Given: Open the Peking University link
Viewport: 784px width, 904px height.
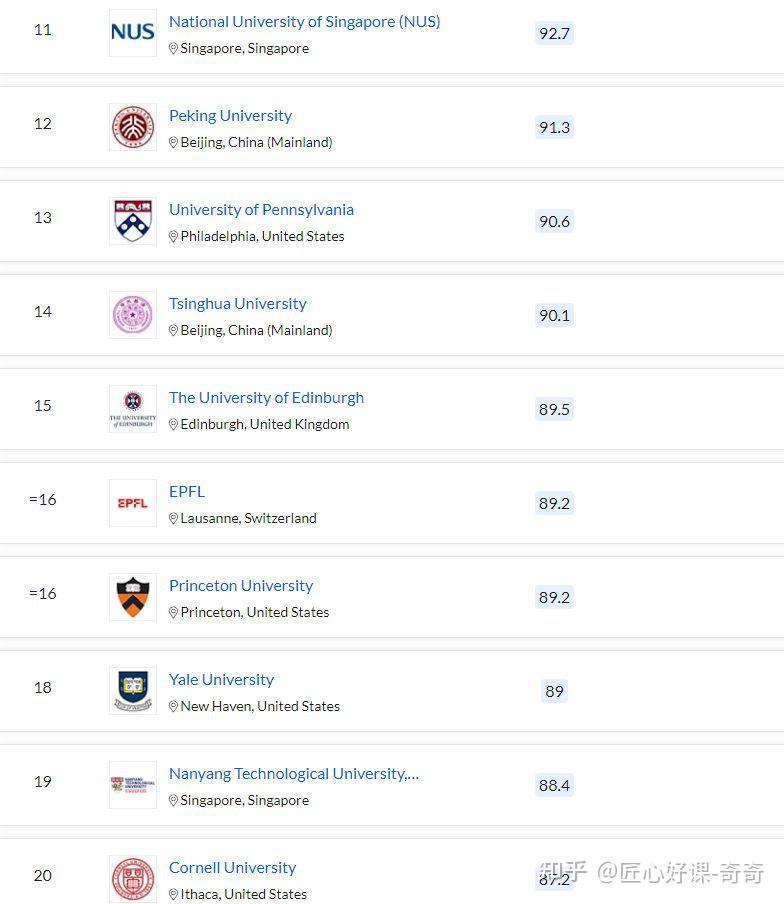Looking at the screenshot, I should tap(231, 116).
